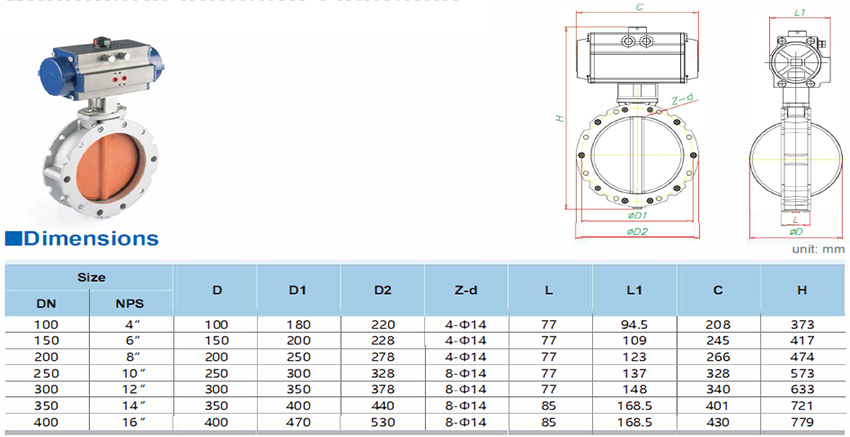Select the 474 H value

coord(802,357)
